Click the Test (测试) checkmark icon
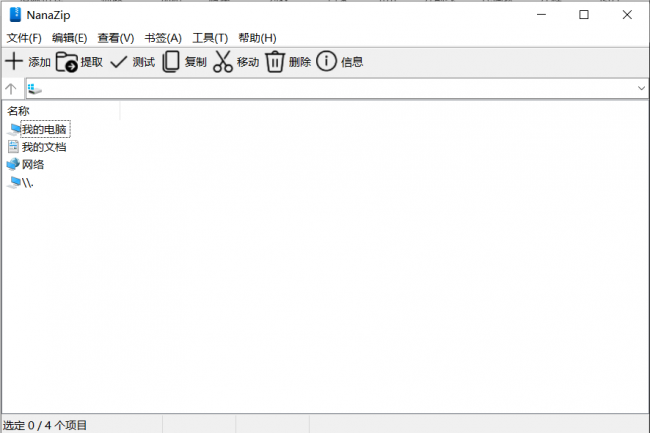 pyautogui.click(x=119, y=62)
